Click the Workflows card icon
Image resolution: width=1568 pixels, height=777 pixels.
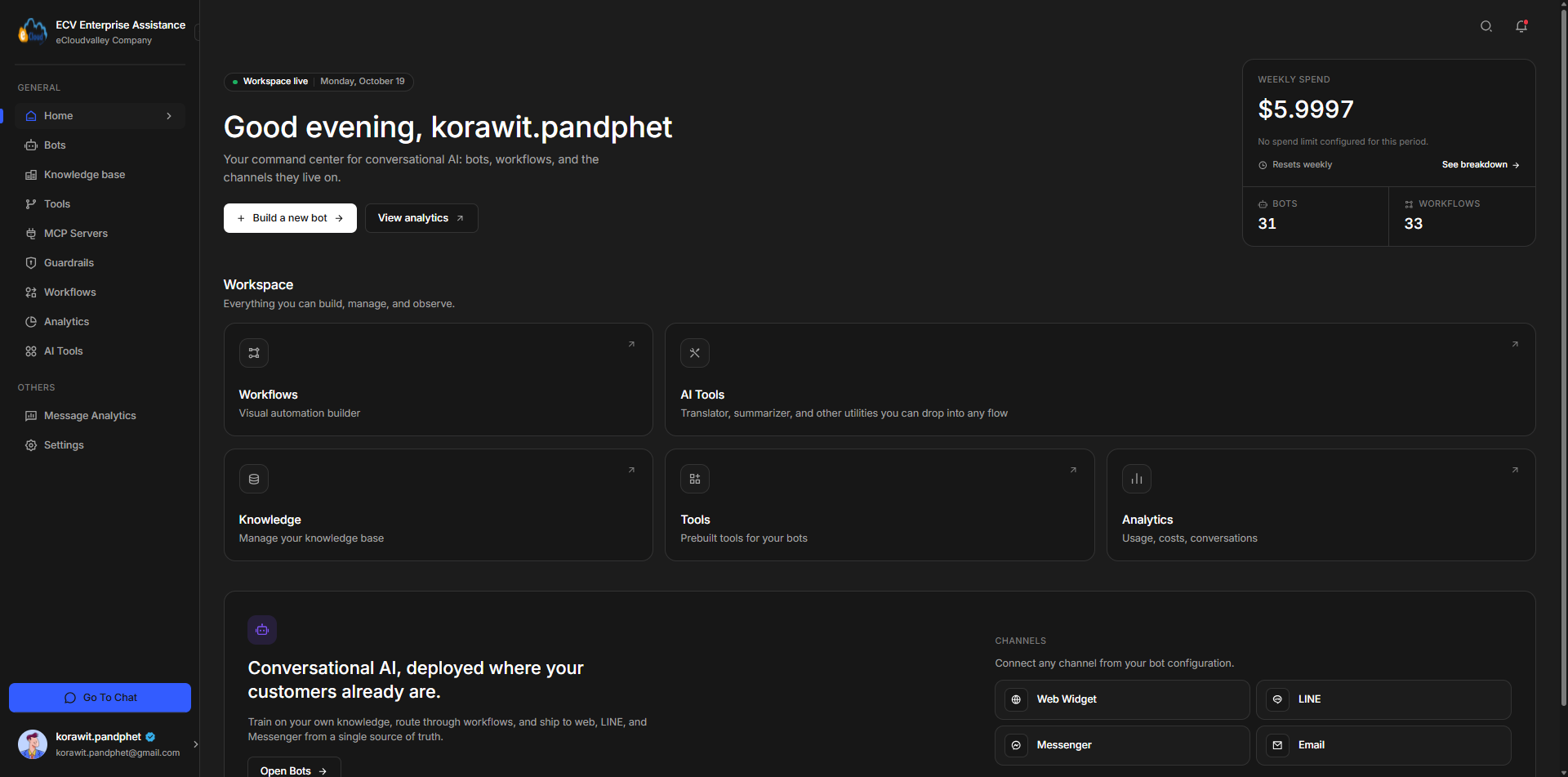pos(254,353)
